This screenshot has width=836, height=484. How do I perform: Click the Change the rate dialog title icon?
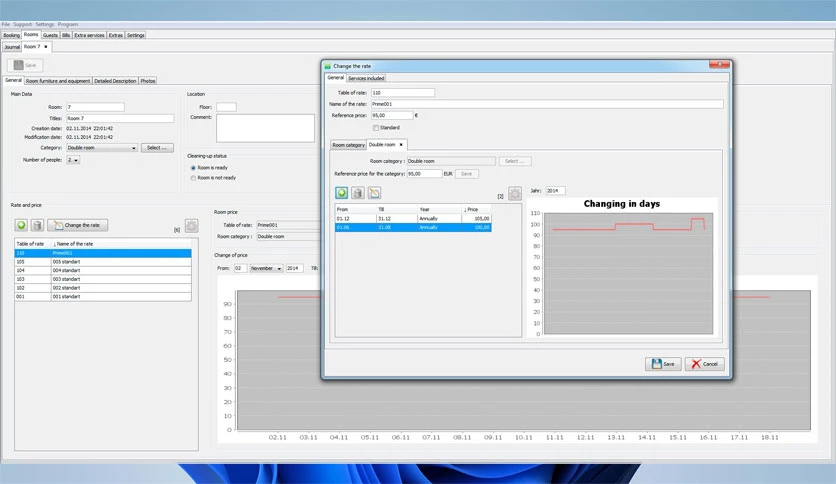[x=328, y=66]
